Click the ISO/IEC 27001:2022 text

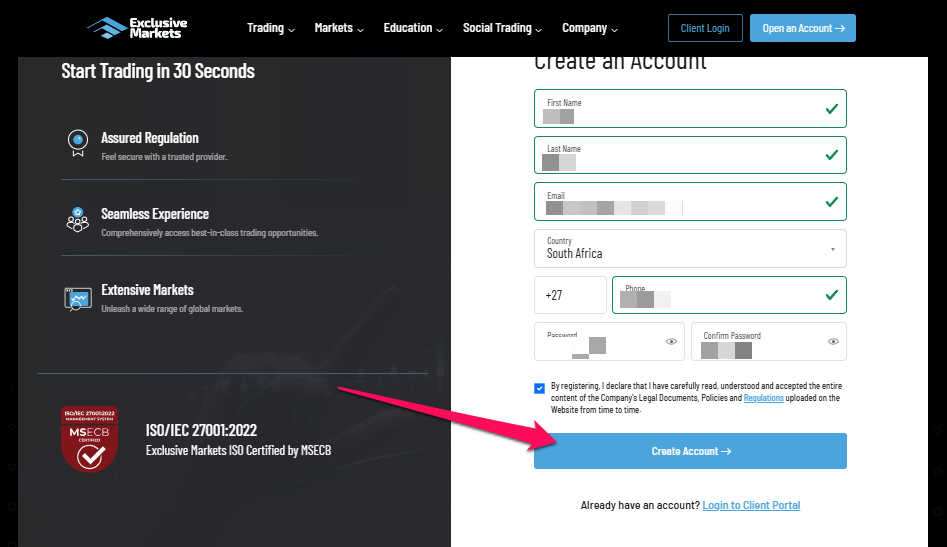coord(201,430)
